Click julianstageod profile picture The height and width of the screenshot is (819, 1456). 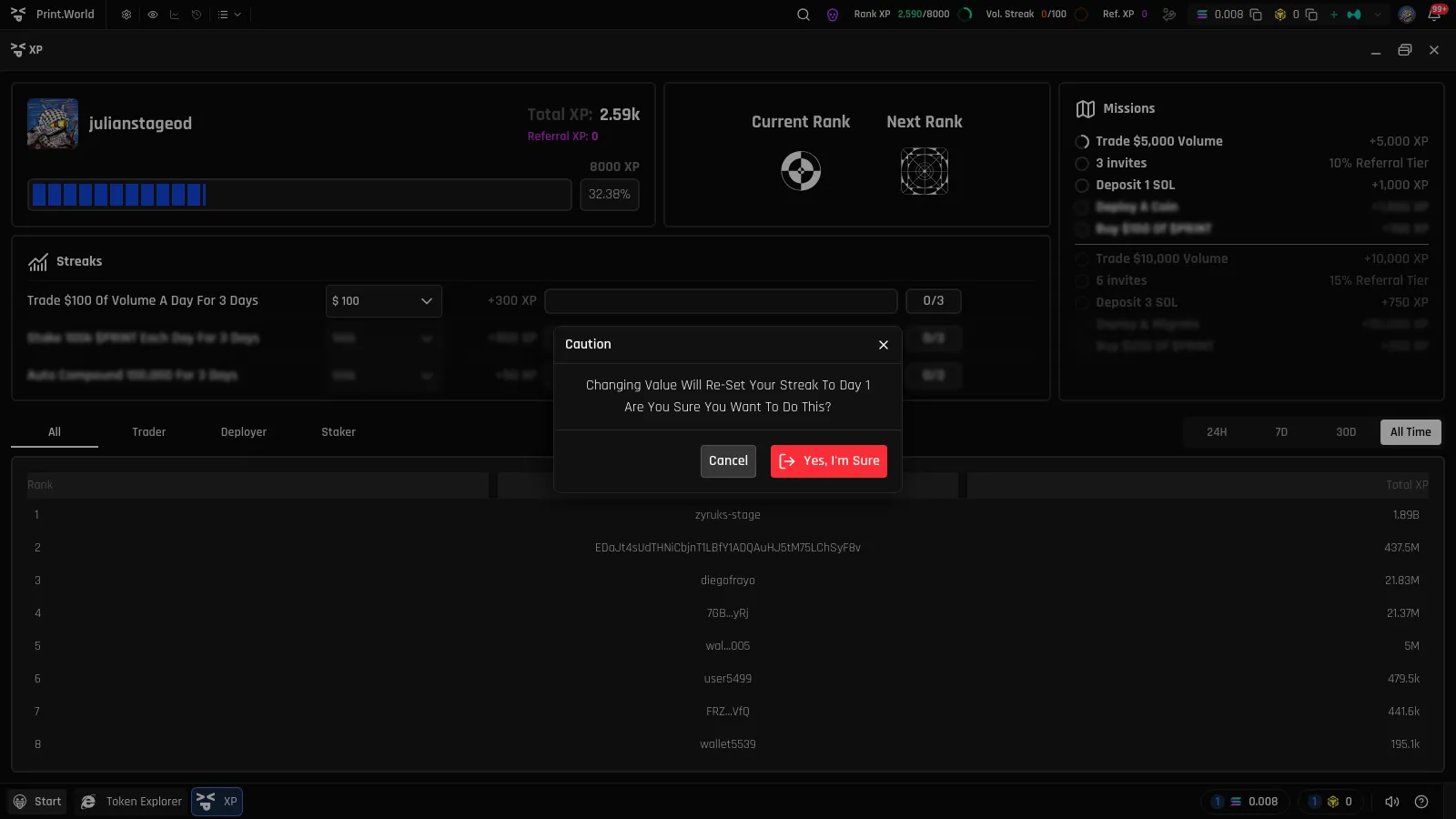pos(53,124)
